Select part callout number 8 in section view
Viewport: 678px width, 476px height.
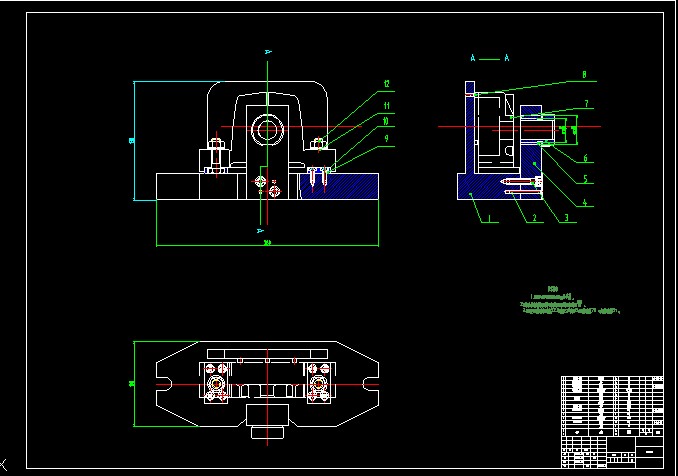pyautogui.click(x=584, y=75)
